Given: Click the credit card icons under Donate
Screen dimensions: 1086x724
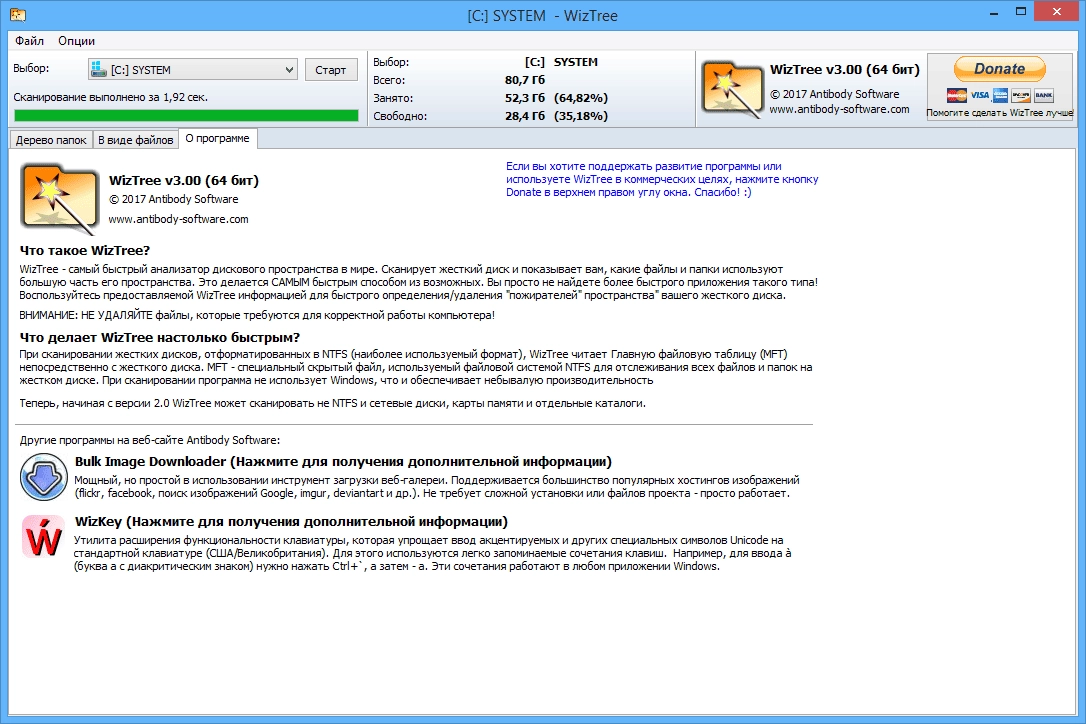Looking at the screenshot, I should 1000,96.
